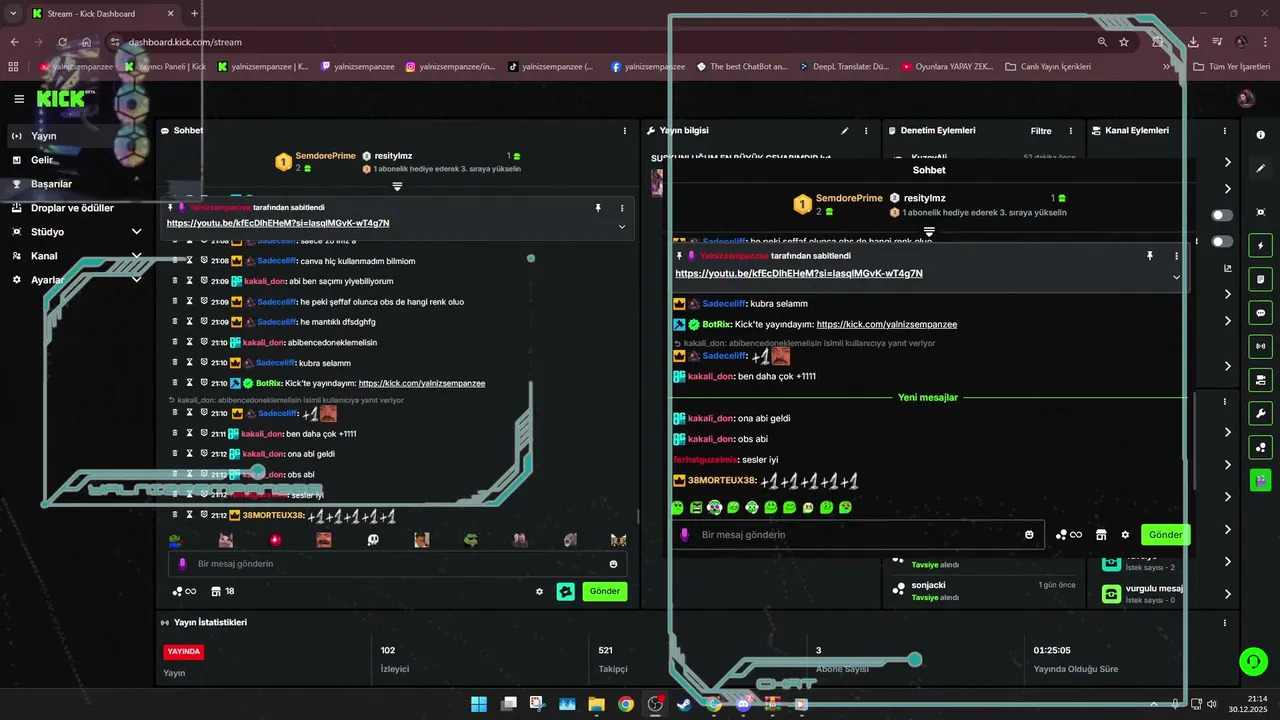Click the lightning bolt icon in the right rail

click(x=1260, y=246)
